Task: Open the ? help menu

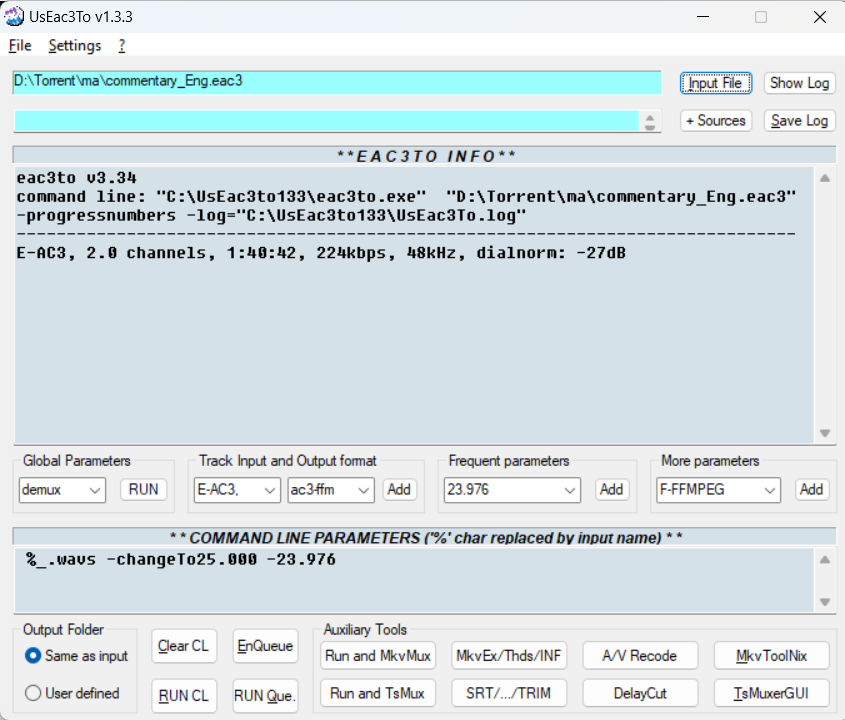Action: pos(122,46)
